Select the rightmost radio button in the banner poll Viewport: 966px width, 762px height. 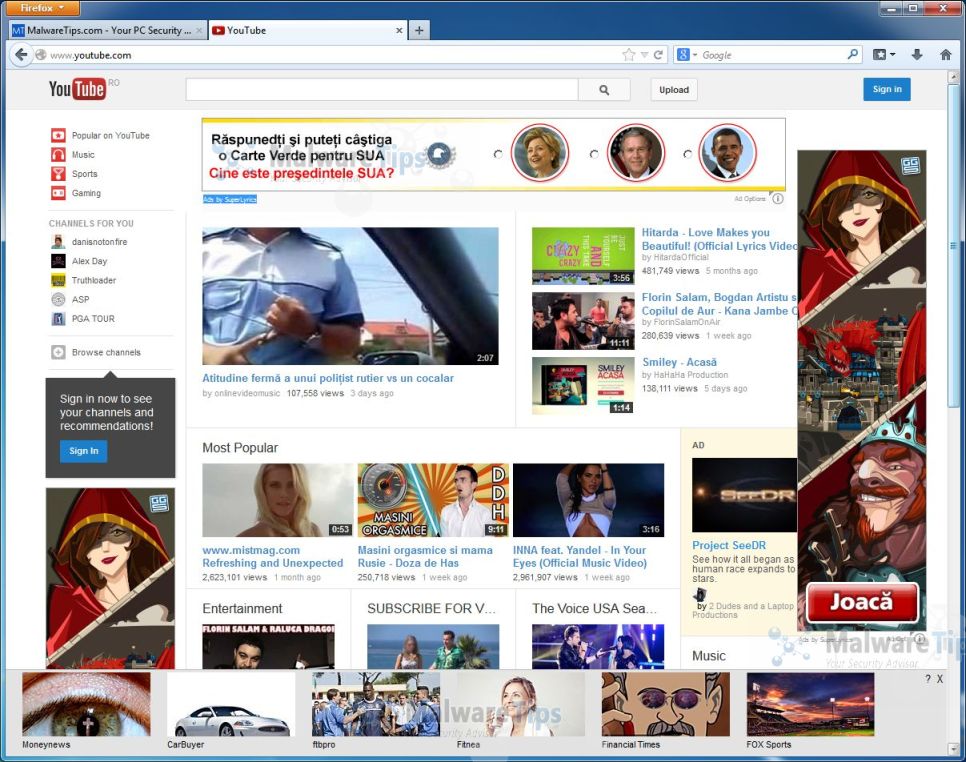click(x=688, y=154)
